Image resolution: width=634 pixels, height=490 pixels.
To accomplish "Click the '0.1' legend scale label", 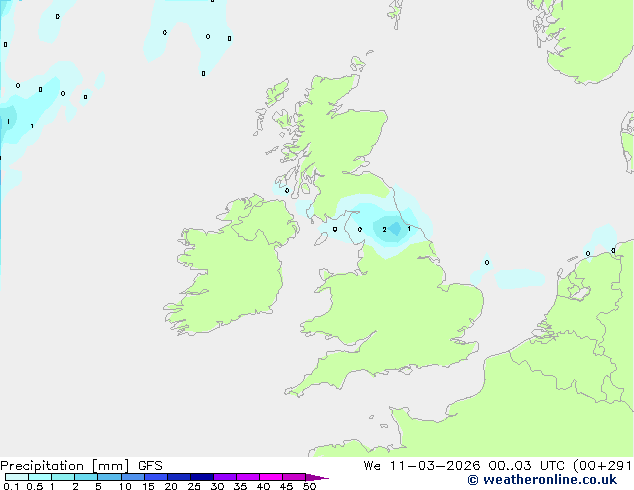I will 10,486.
